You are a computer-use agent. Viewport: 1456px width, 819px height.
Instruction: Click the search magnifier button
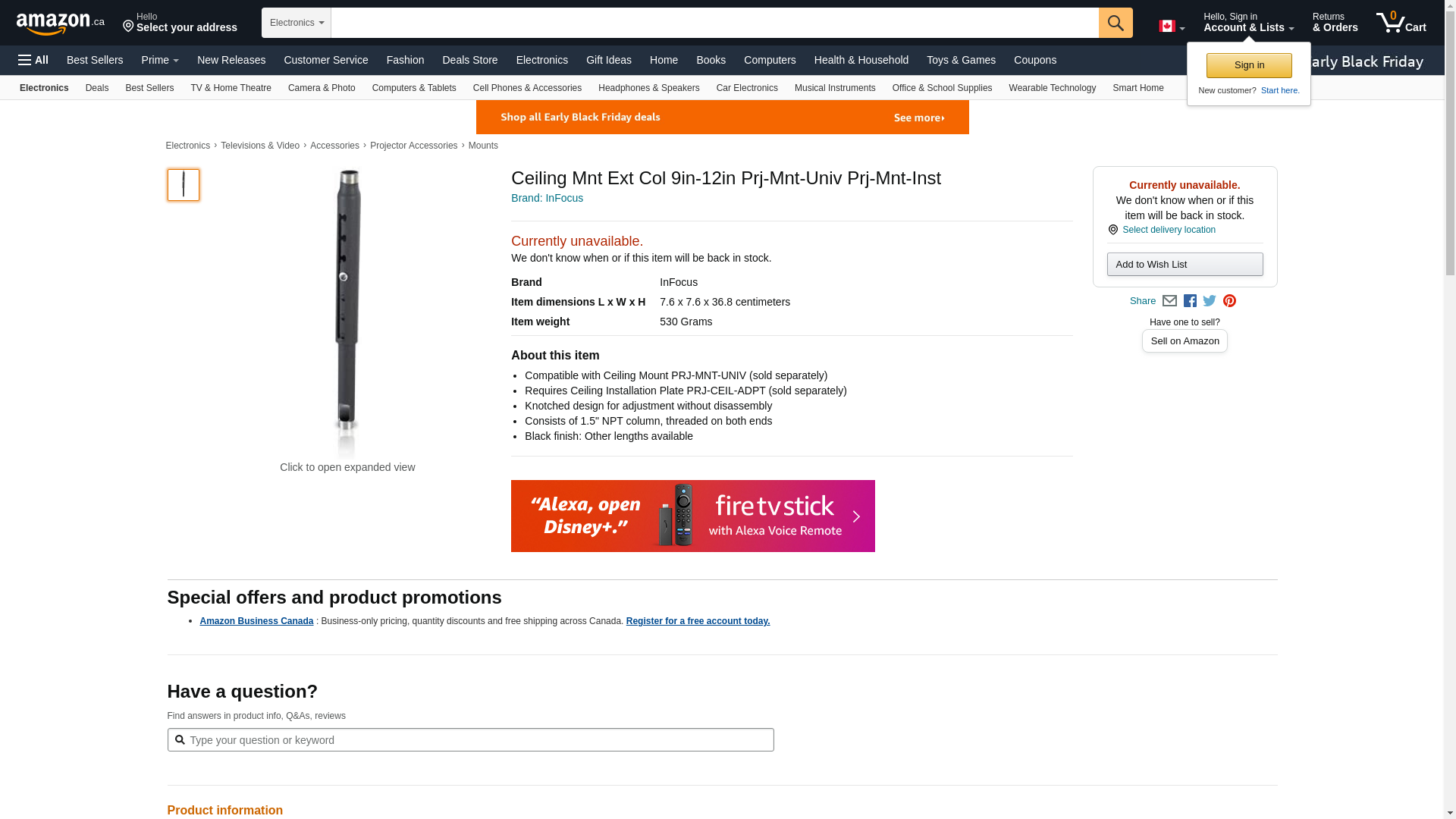(1115, 23)
